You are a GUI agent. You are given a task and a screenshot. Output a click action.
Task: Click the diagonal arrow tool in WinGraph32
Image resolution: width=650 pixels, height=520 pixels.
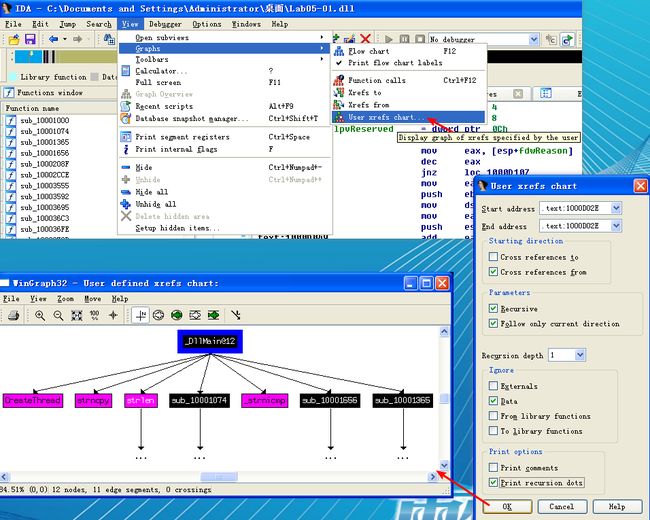coord(236,316)
